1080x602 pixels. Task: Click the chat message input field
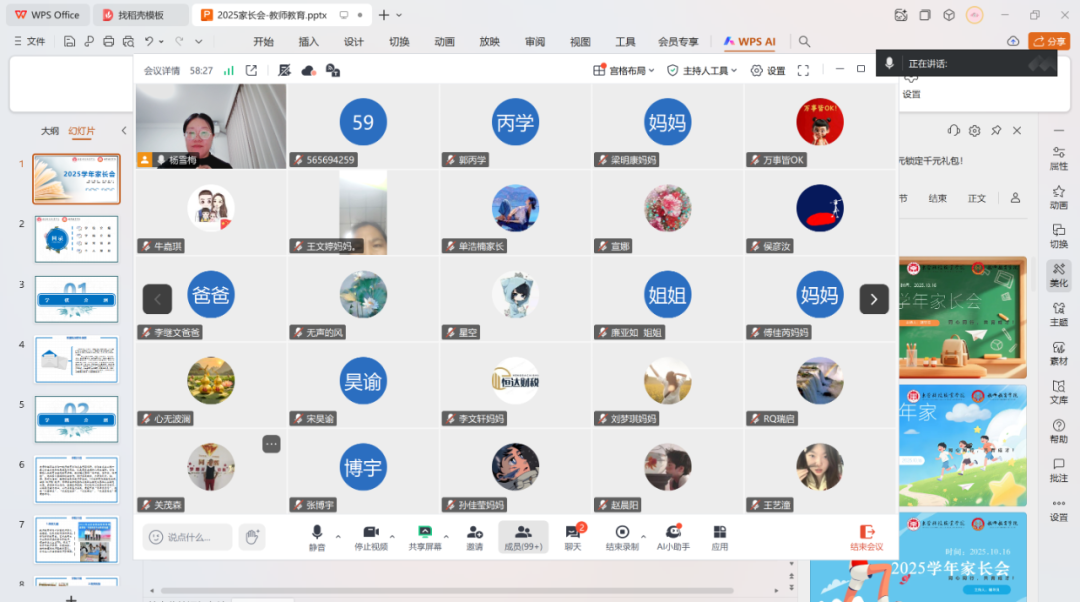[x=188, y=537]
